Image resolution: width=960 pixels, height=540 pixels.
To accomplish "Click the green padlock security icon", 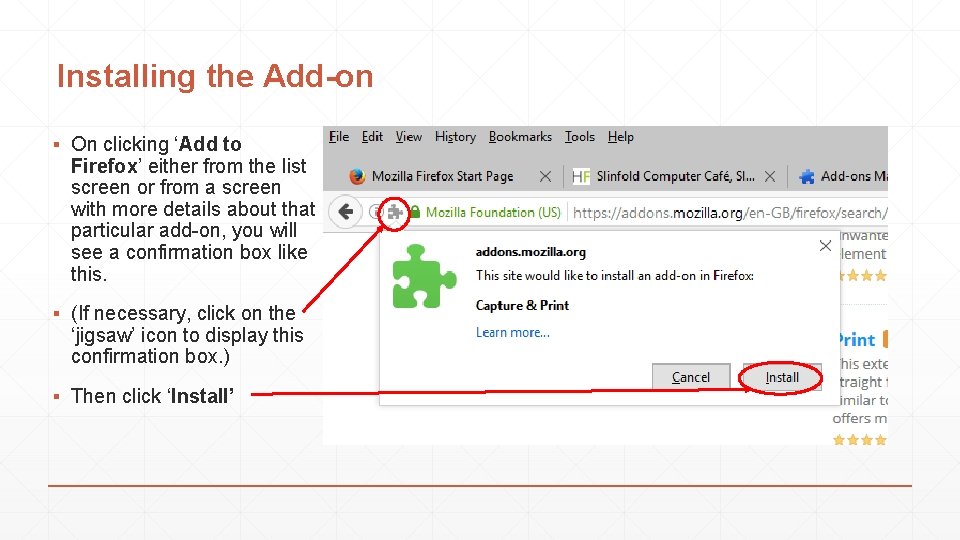I will click(x=415, y=212).
